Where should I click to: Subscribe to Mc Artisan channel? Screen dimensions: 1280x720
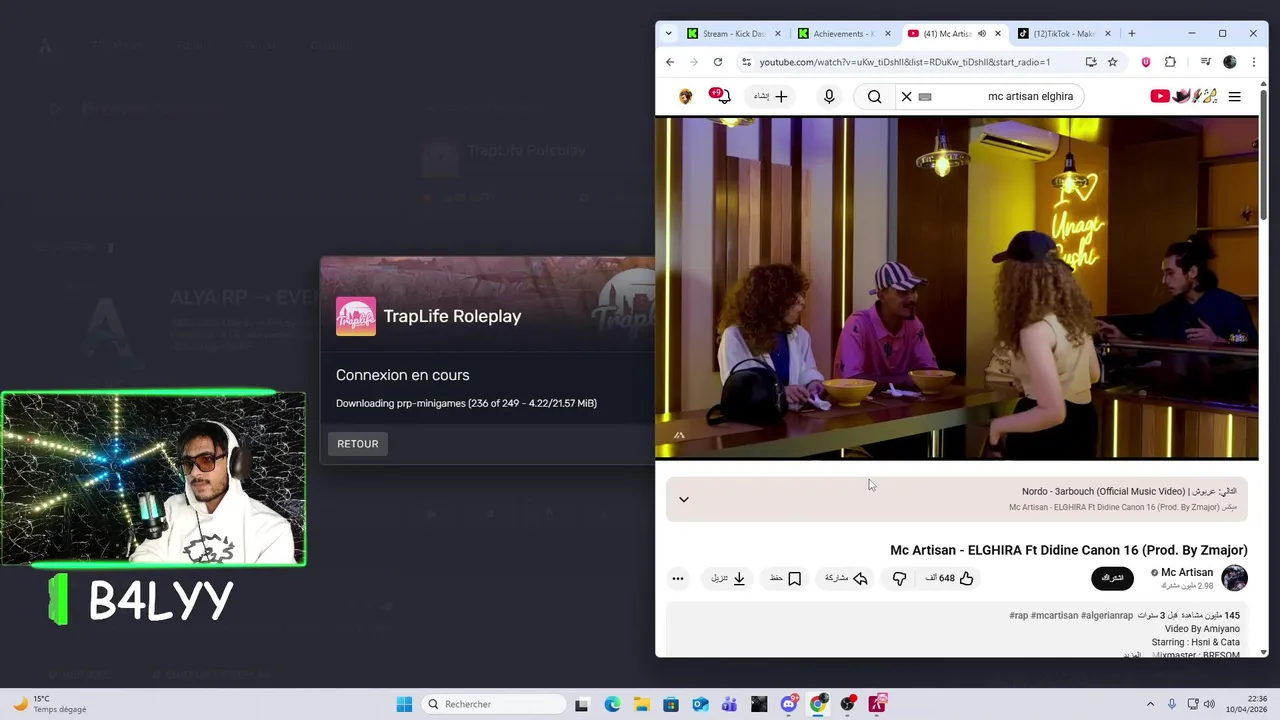pyautogui.click(x=1113, y=578)
